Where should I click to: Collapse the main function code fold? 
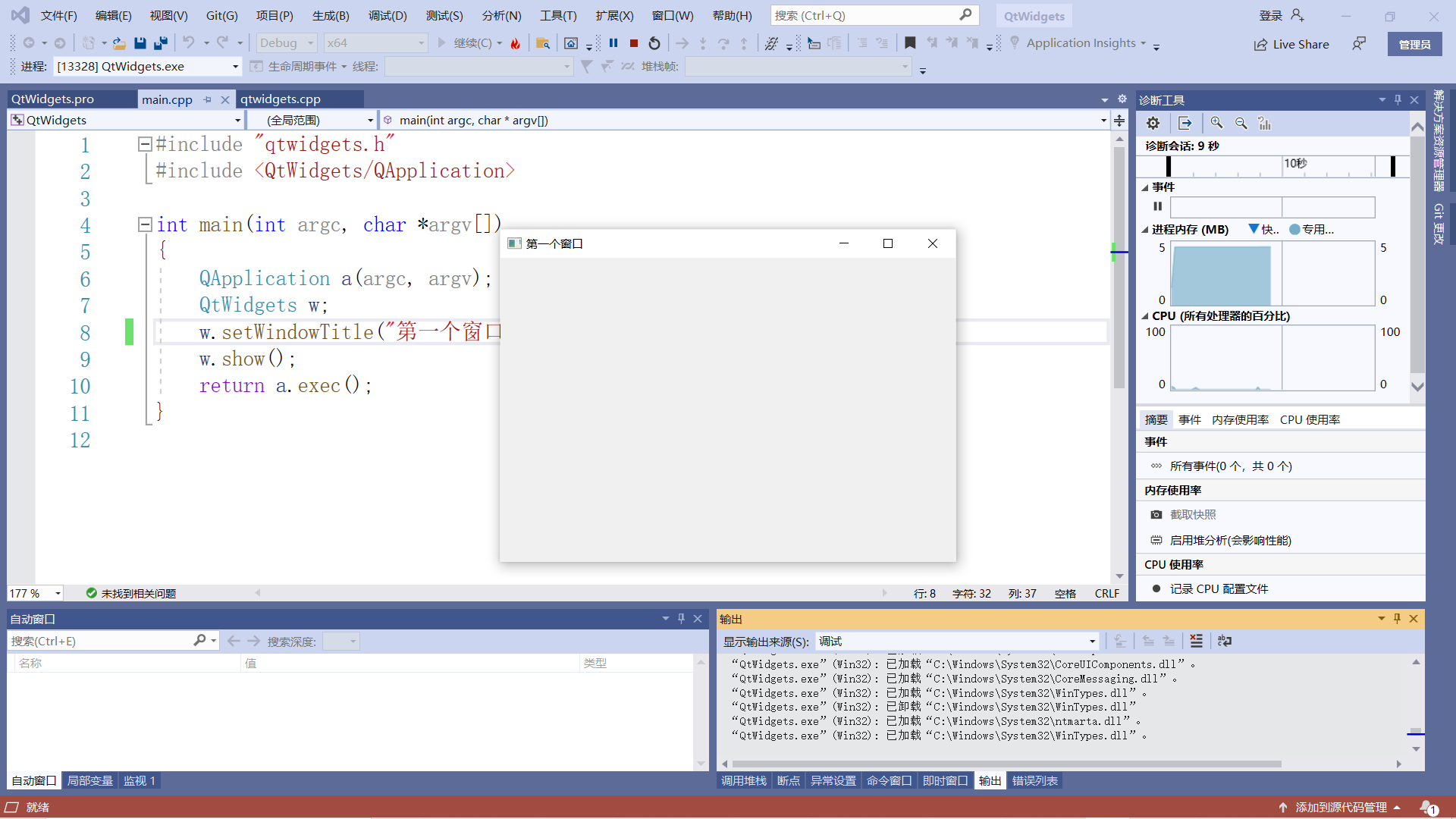pos(144,224)
